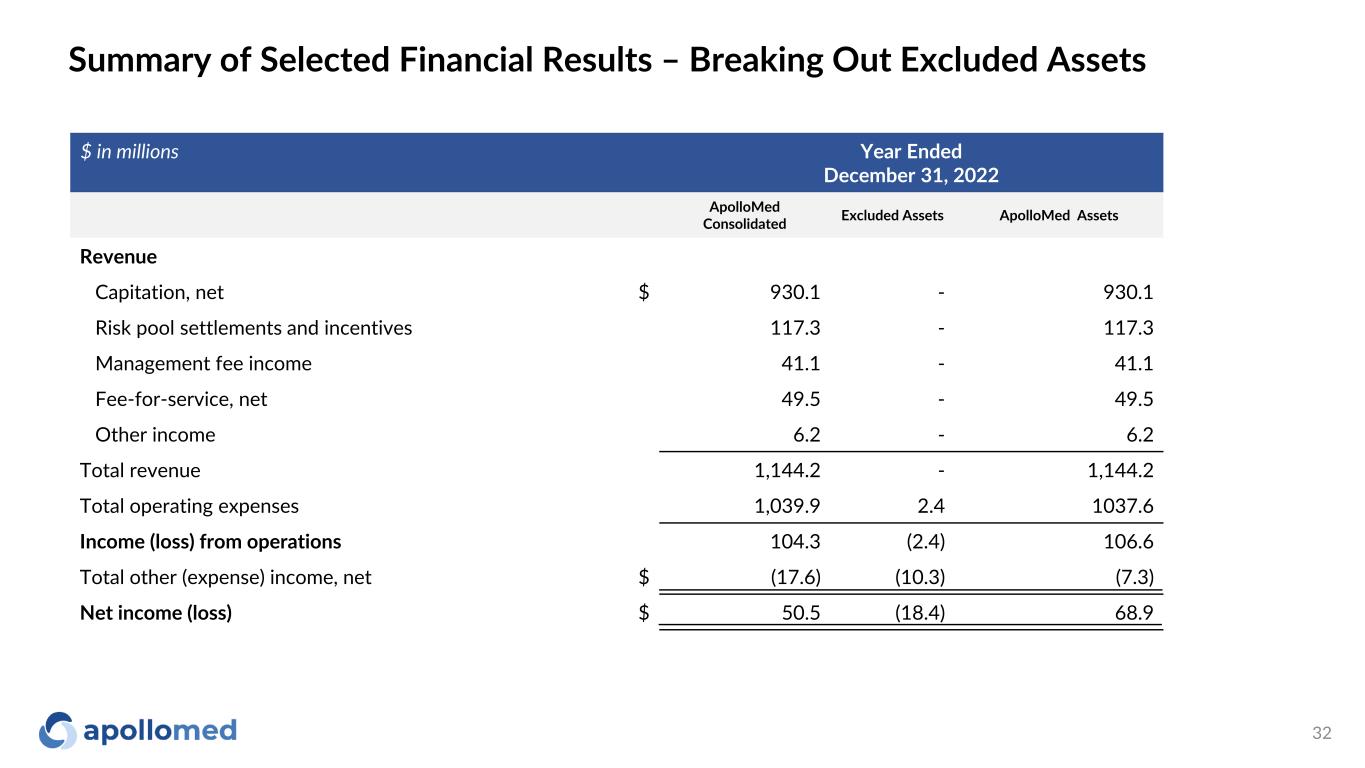Click the slide title heading
Image resolution: width=1365 pixels, height=768 pixels.
point(607,62)
